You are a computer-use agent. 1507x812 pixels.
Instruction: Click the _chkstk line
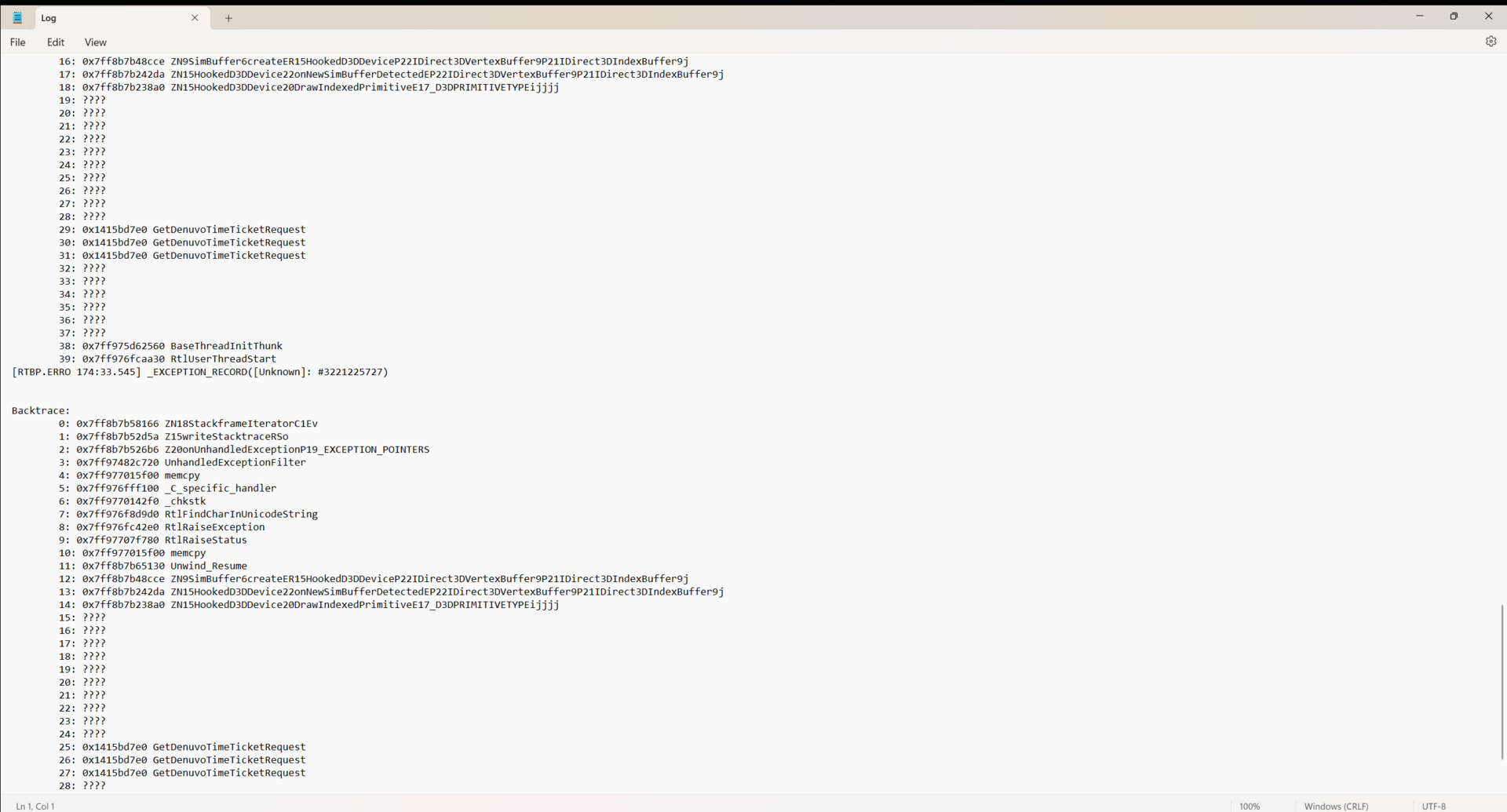click(x=132, y=501)
